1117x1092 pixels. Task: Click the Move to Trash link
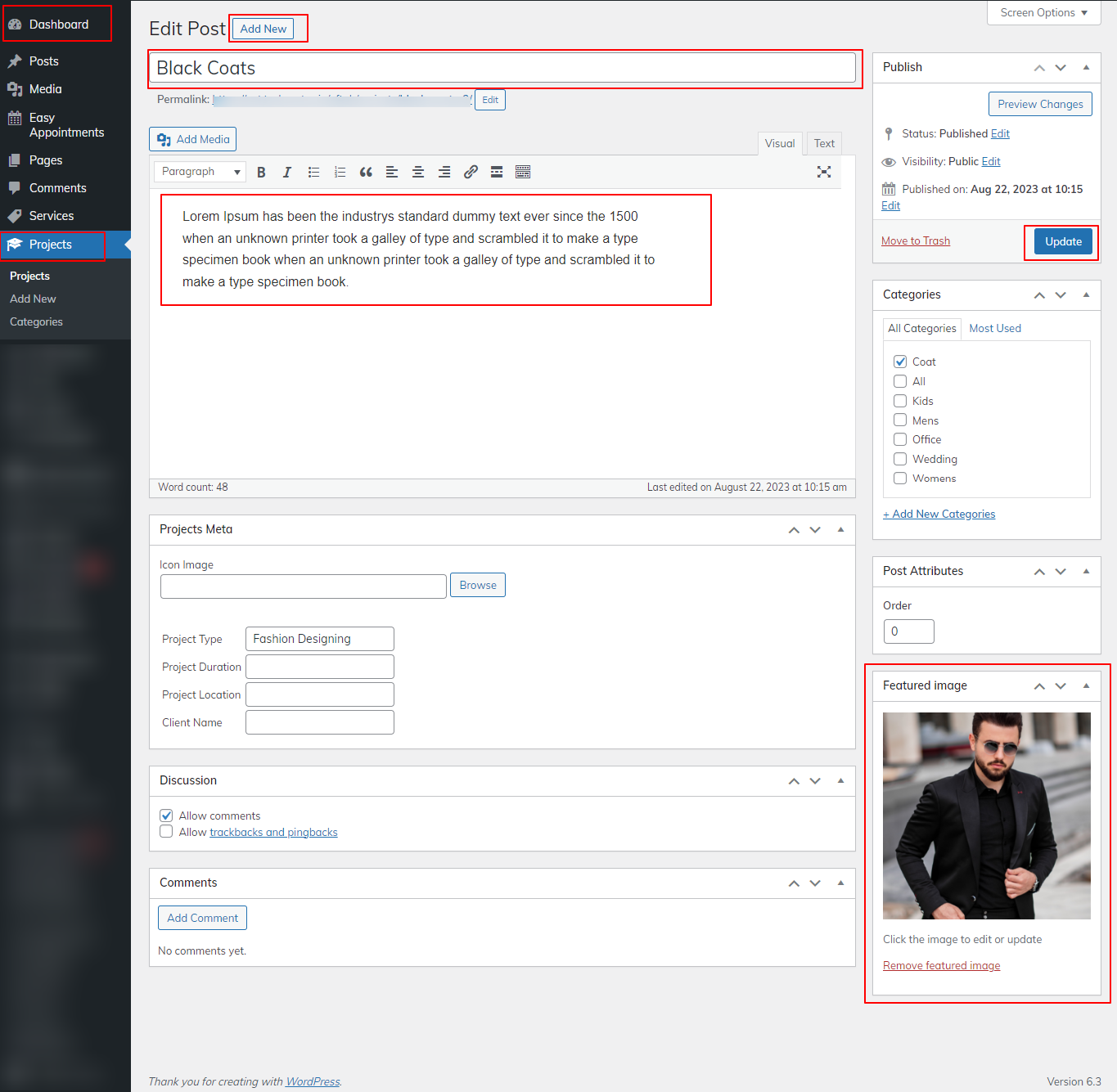pos(915,240)
